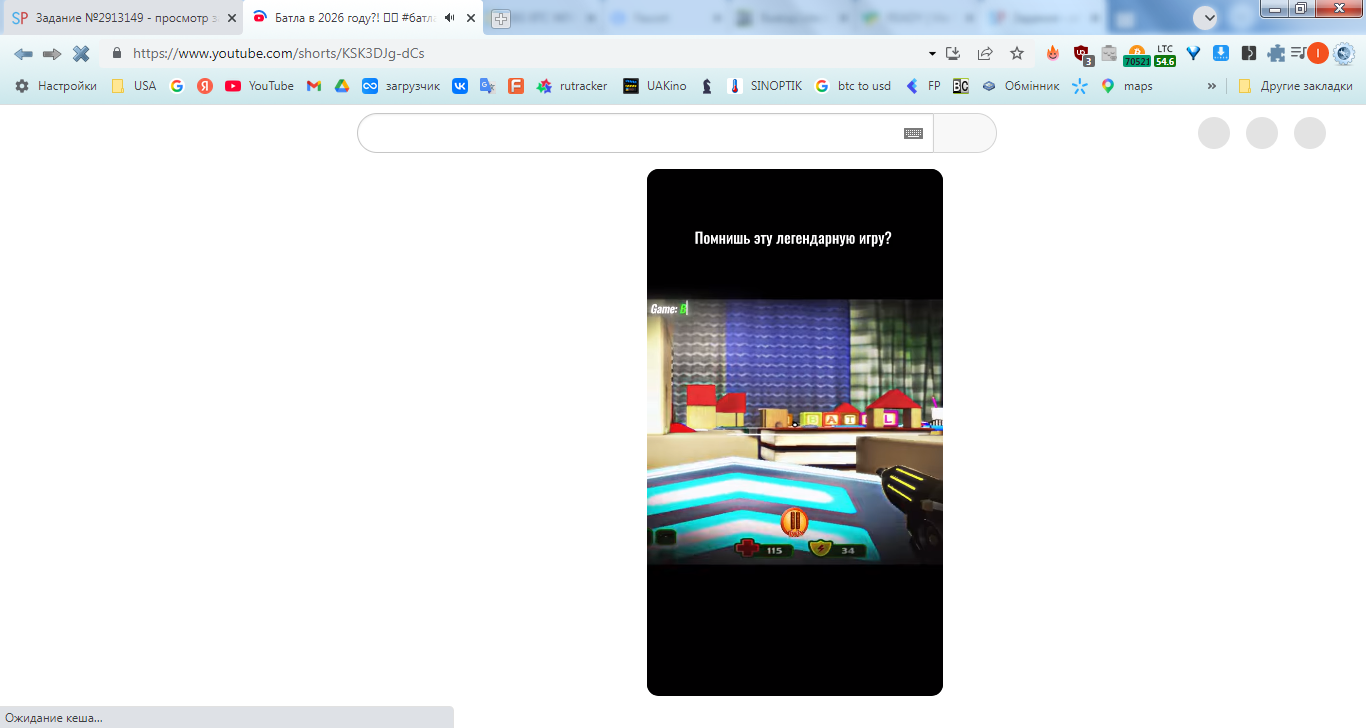Viewport: 1366px width, 728px height.
Task: Open the uBlock Origin extension icon
Action: tap(1082, 54)
